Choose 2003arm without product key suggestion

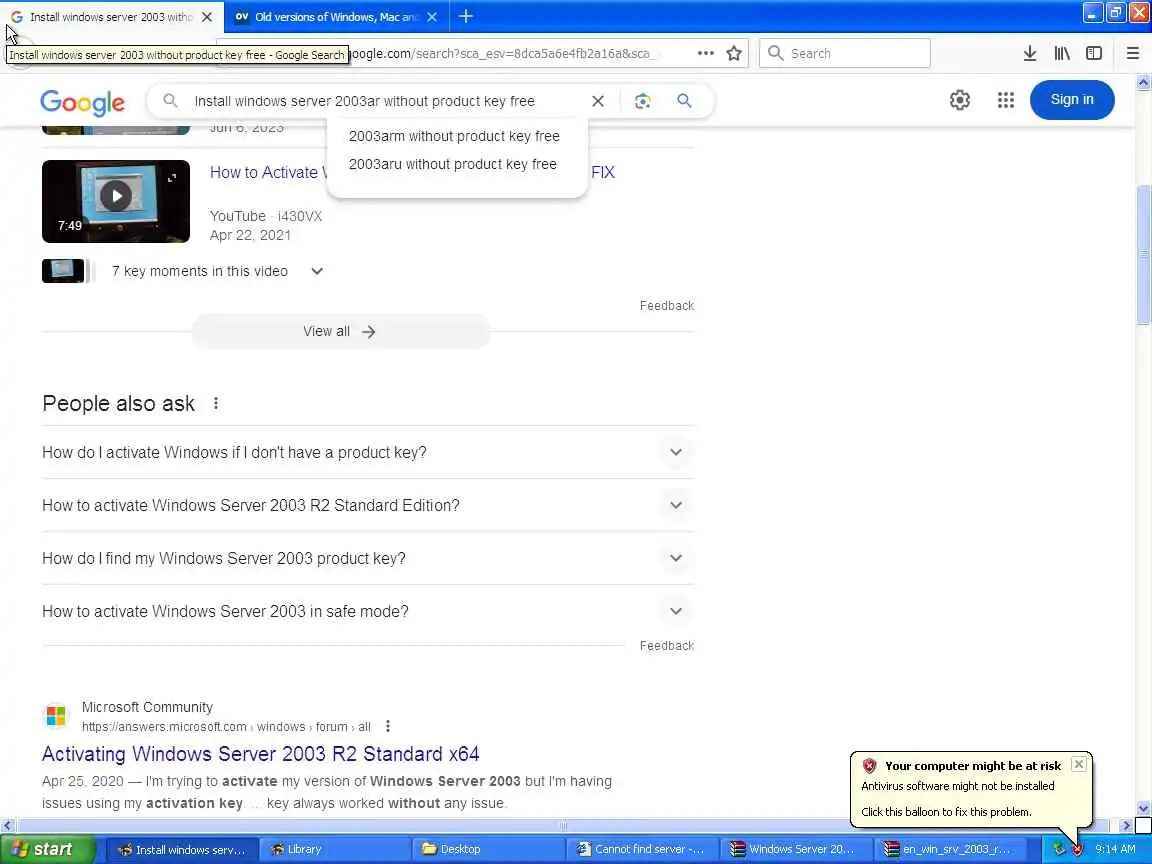(454, 136)
